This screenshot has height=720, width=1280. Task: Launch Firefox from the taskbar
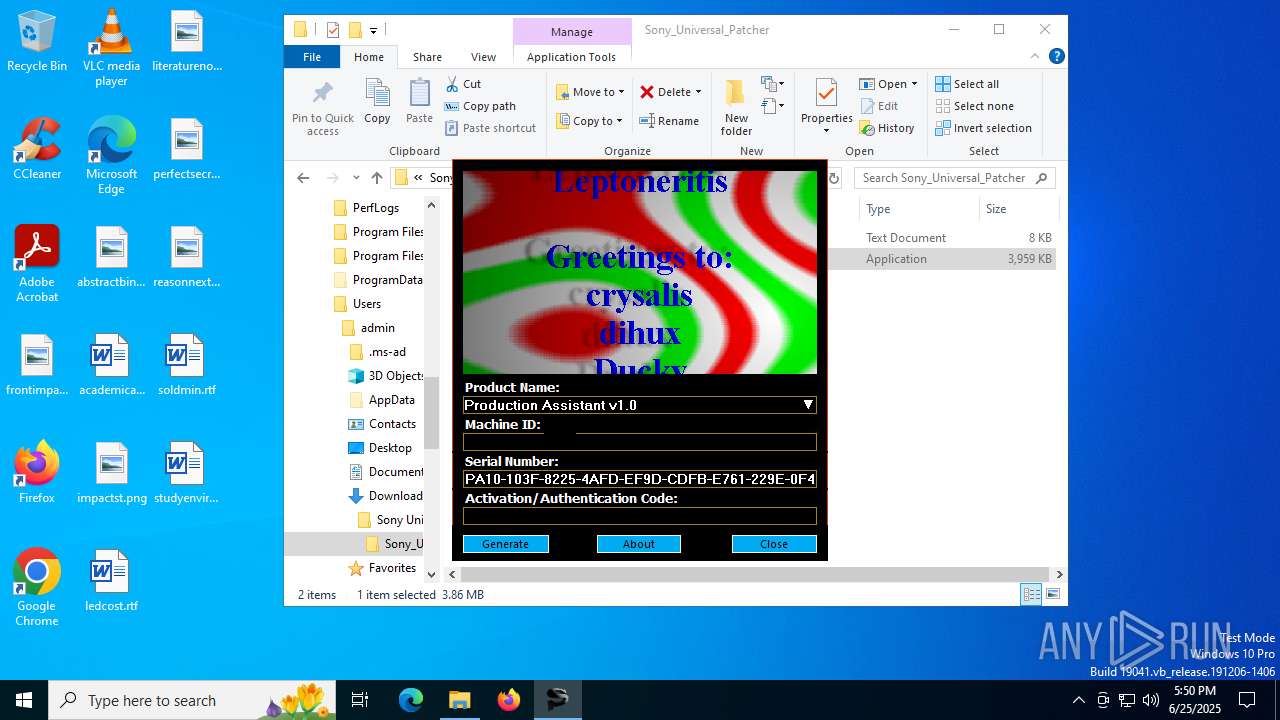point(509,700)
